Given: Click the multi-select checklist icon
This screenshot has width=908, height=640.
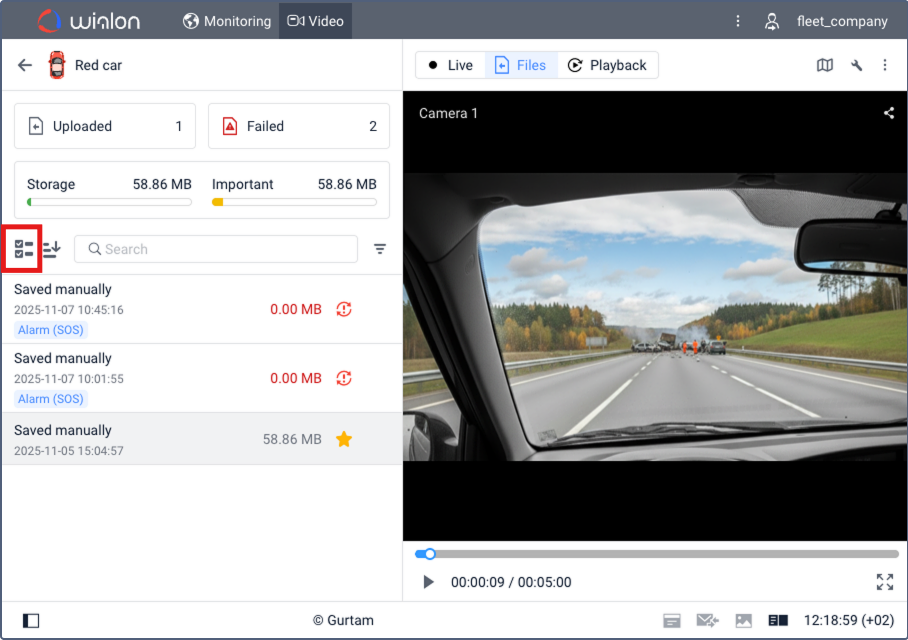Looking at the screenshot, I should [x=24, y=249].
